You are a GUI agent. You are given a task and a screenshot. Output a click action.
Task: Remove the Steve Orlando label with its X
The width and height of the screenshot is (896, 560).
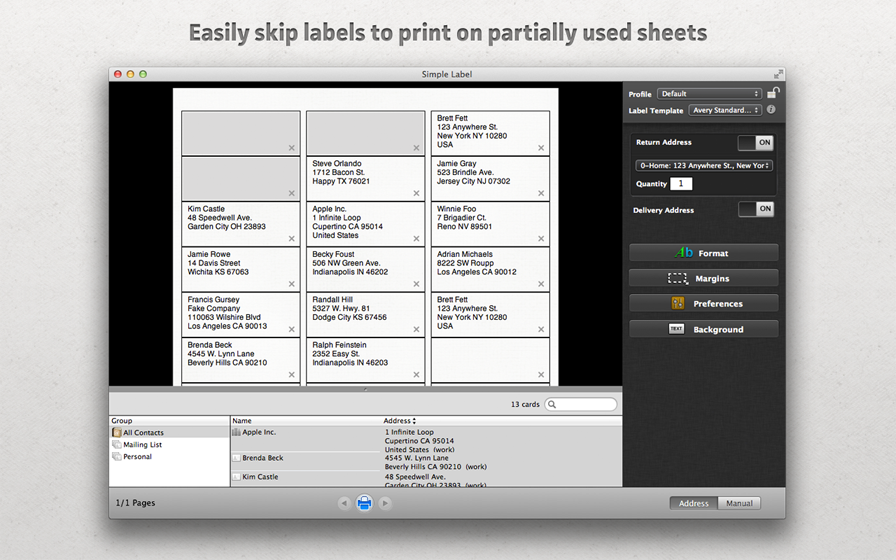click(417, 193)
